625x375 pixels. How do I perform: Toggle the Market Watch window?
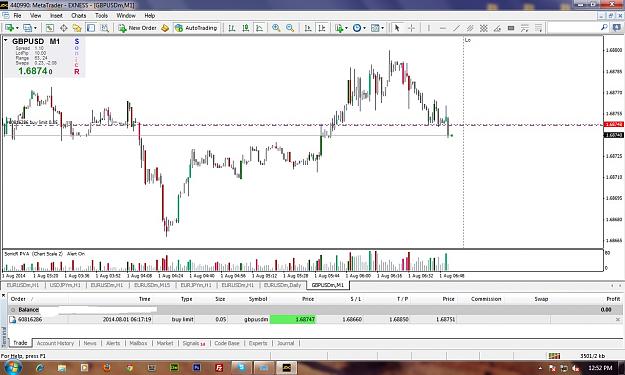coord(49,28)
